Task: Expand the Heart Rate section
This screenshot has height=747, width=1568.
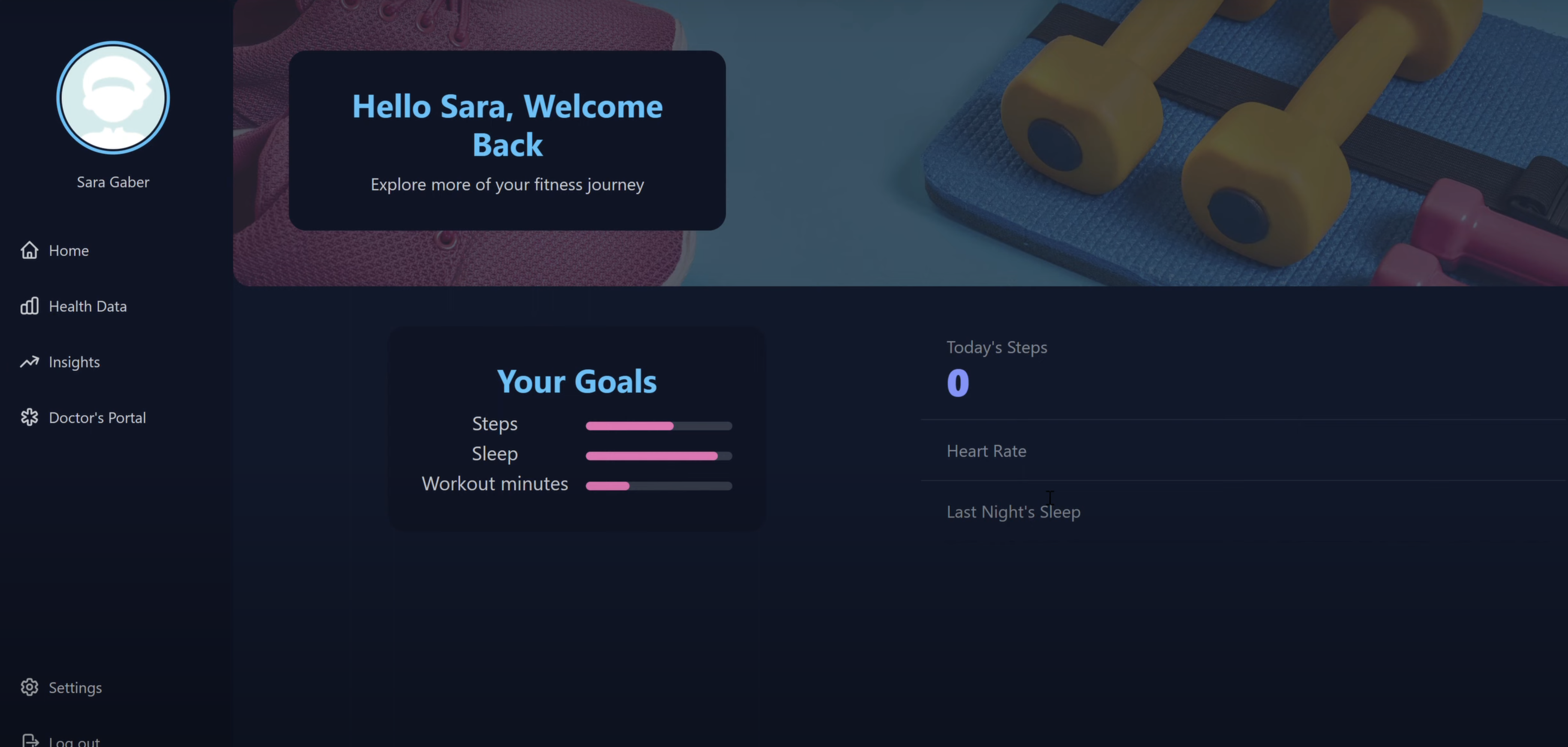Action: tap(986, 451)
